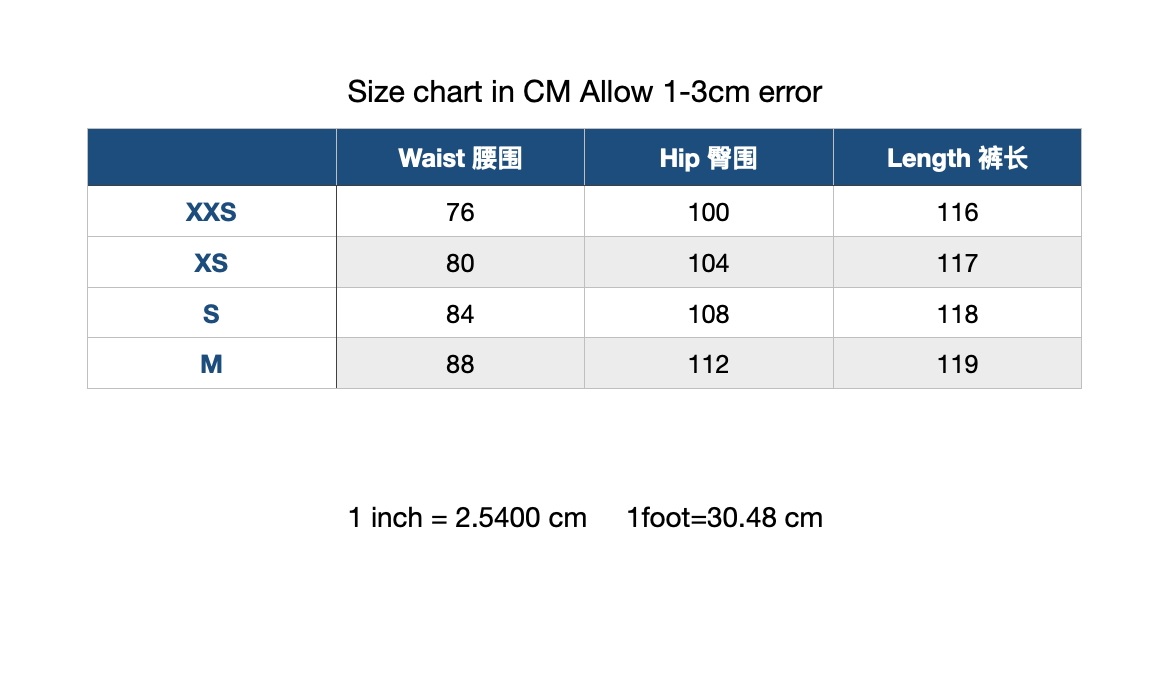Click the M length value 119
Viewport: 1166px width, 680px height.
[x=957, y=364]
